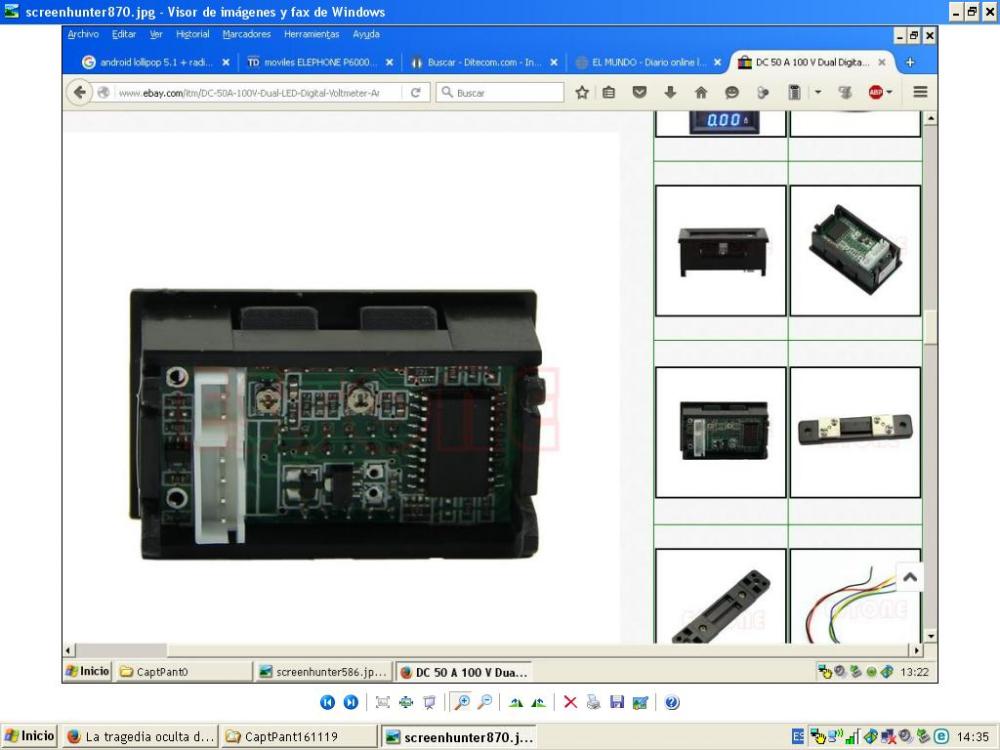Click the Zoom Out magnifier icon
This screenshot has height=750, width=1000.
[x=485, y=702]
